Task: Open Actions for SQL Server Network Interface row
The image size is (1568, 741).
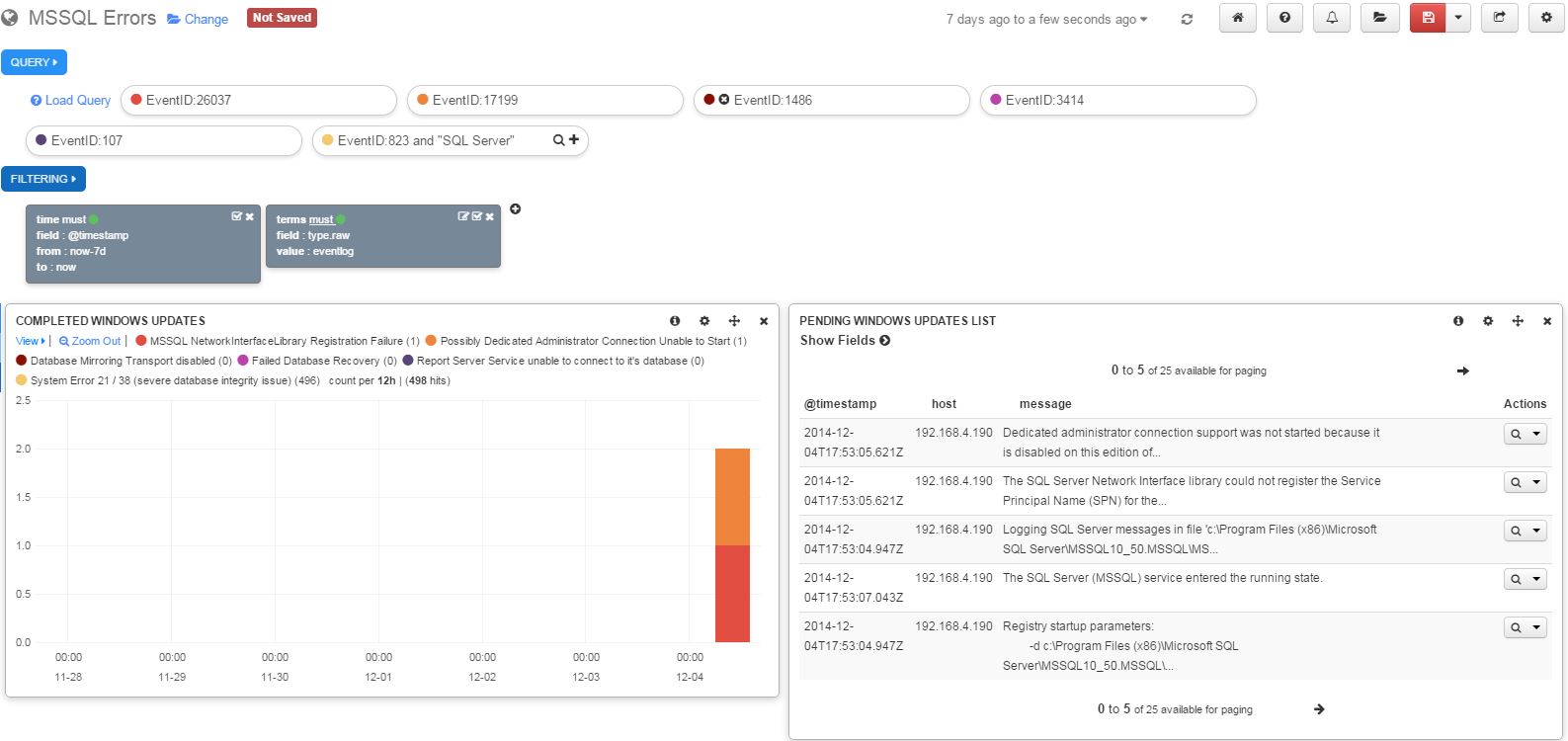Action: 1526,482
